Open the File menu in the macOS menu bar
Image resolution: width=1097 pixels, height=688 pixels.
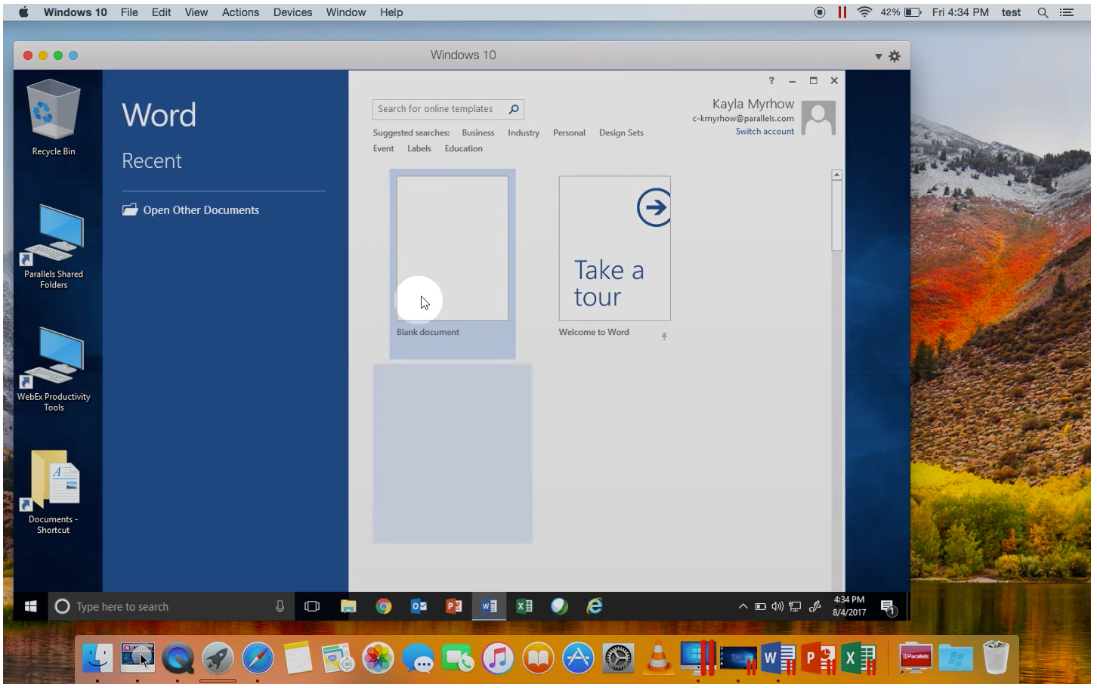pos(129,13)
